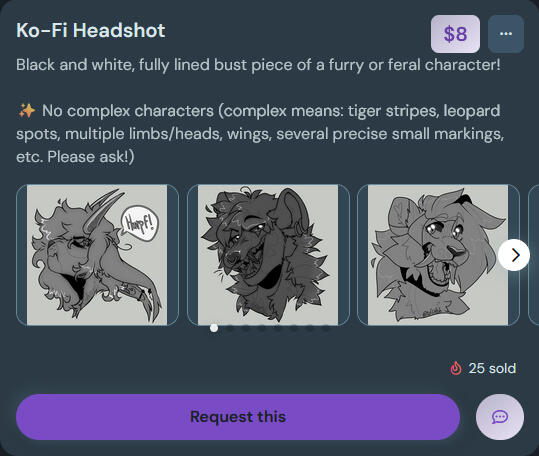Viewport: 539px width, 456px height.
Task: Open the Hmpf! horned character thumbnail
Action: (x=97, y=255)
